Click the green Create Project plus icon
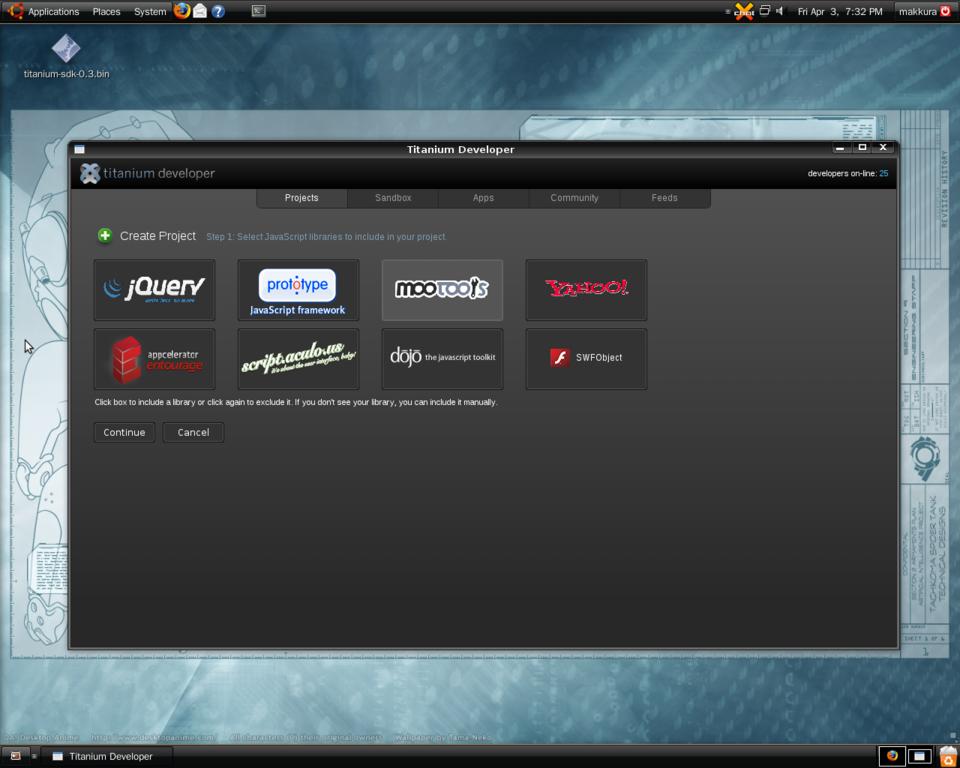 pyautogui.click(x=105, y=236)
